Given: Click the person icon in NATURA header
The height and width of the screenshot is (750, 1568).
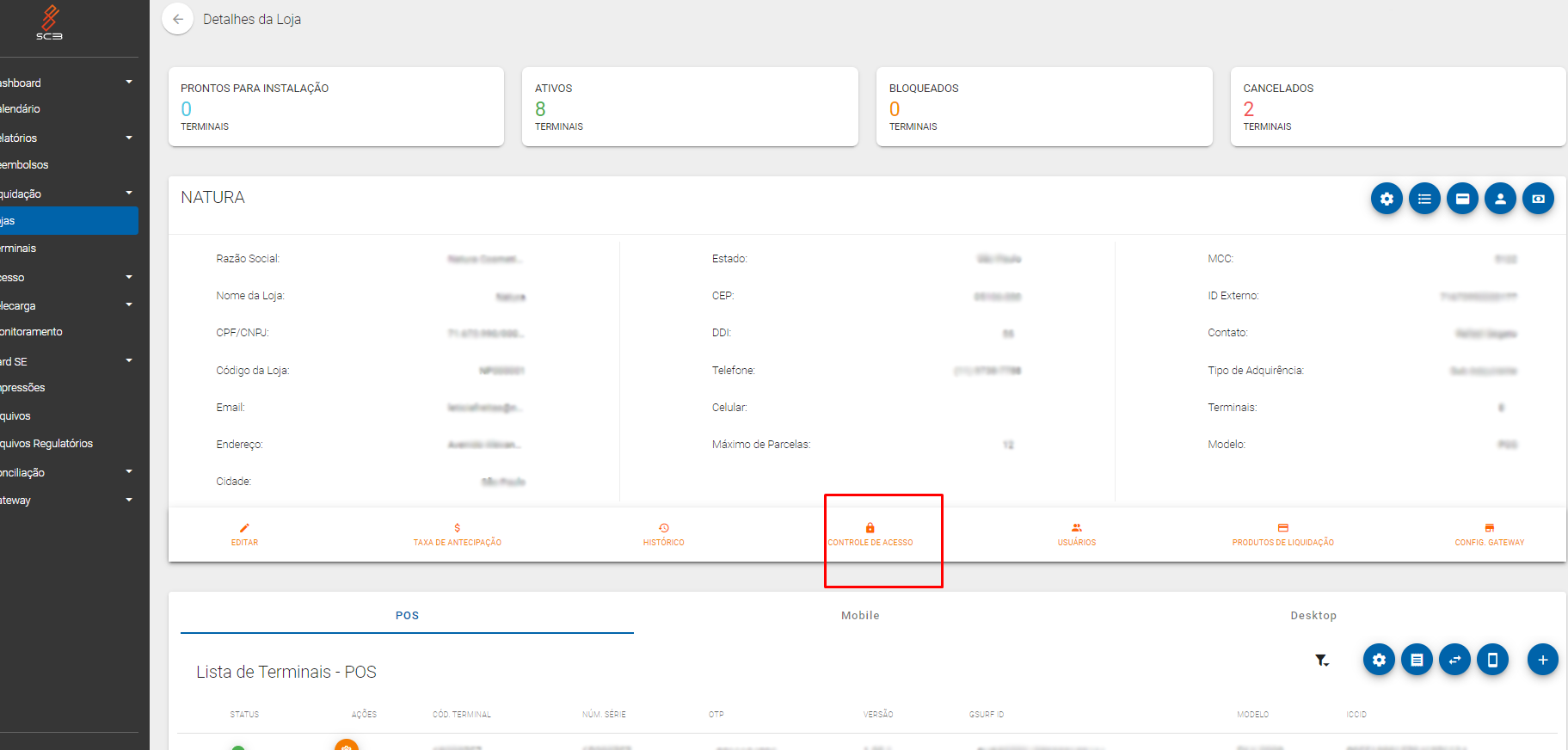Looking at the screenshot, I should pyautogui.click(x=1500, y=199).
